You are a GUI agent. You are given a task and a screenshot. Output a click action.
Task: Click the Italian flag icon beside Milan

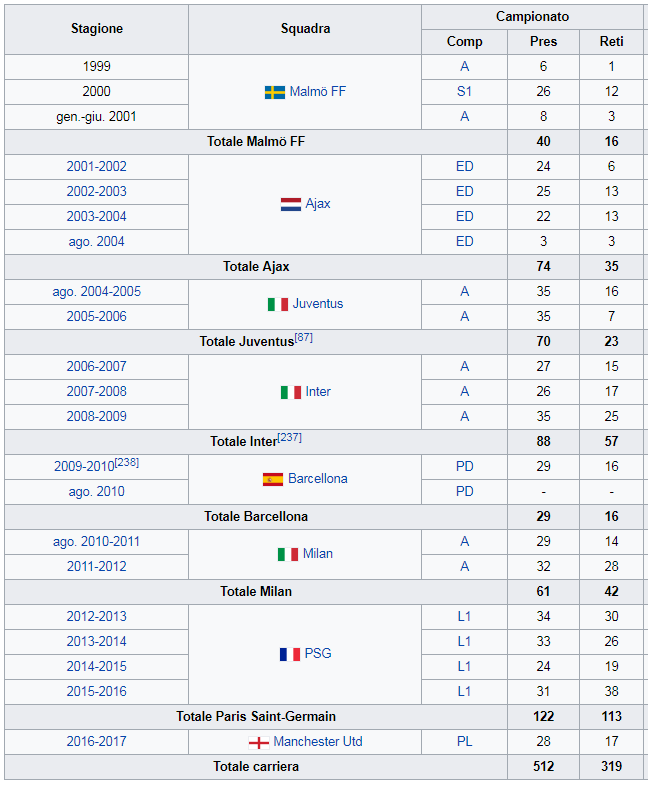287,554
